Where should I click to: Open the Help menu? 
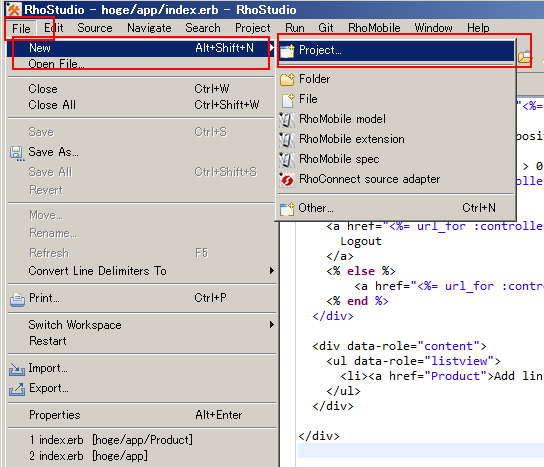click(x=478, y=28)
